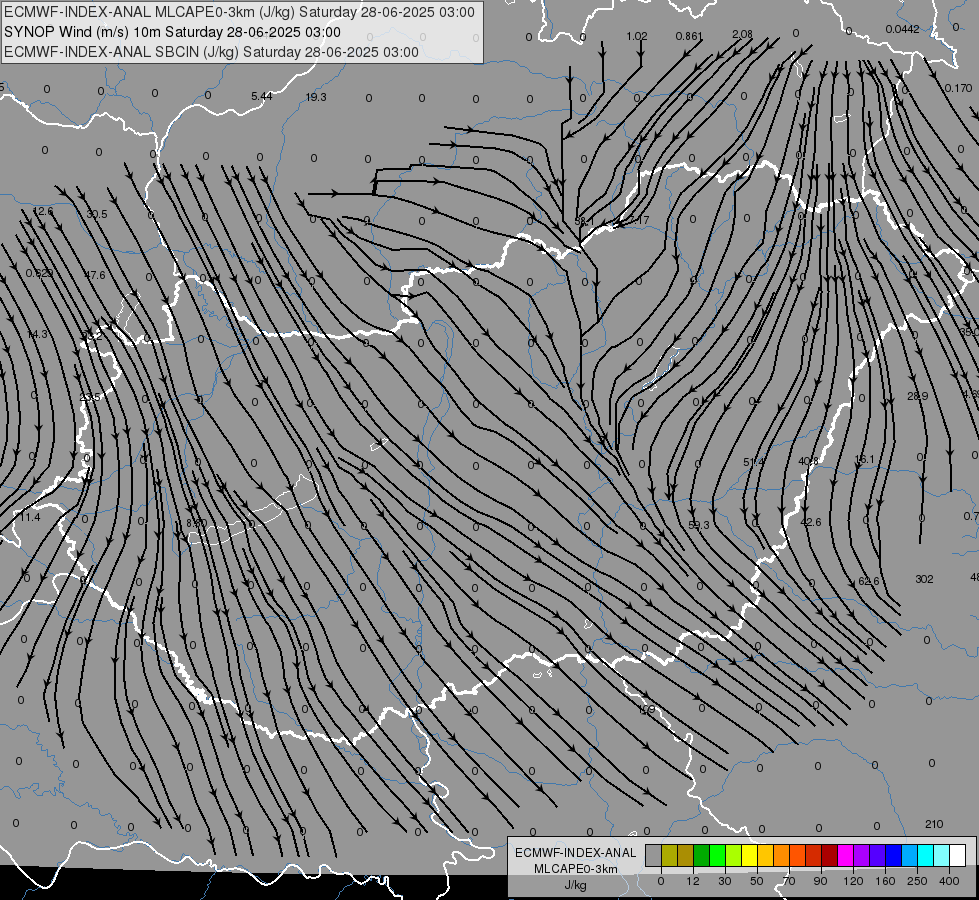This screenshot has width=979, height=900.
Task: Click the map value 47.6
Action: point(95,275)
